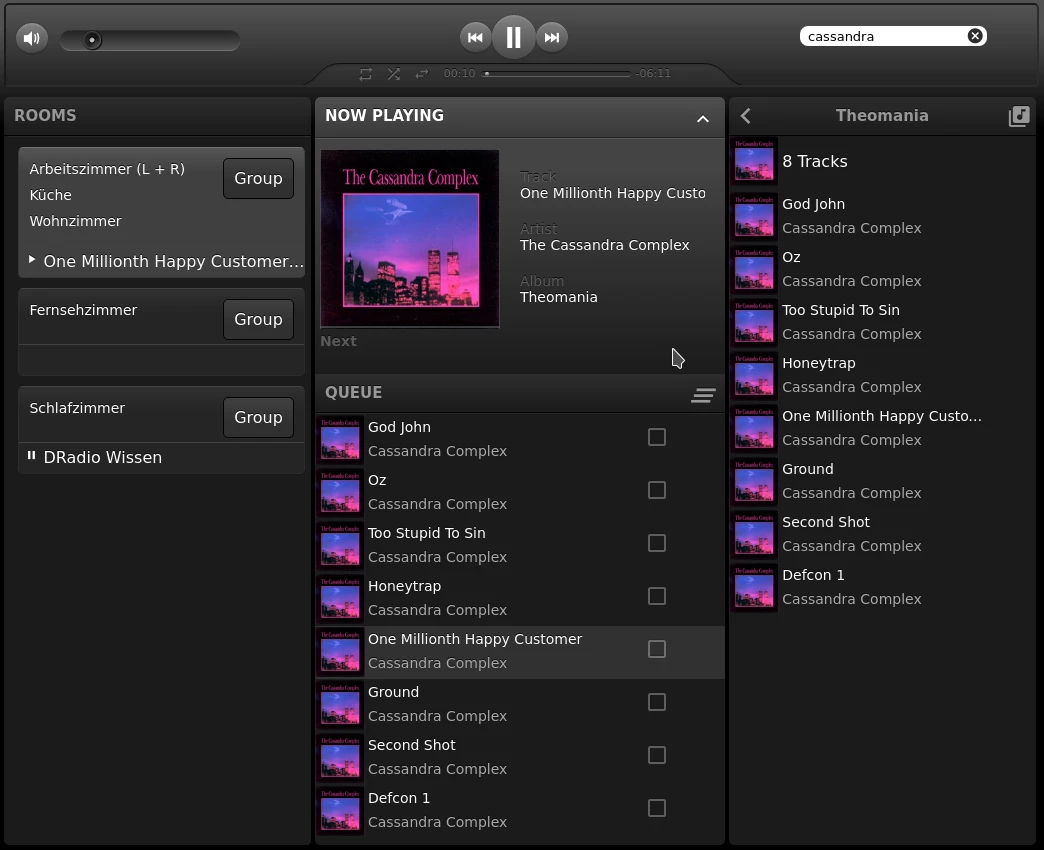
Task: Skip to the next track
Action: click(x=552, y=37)
